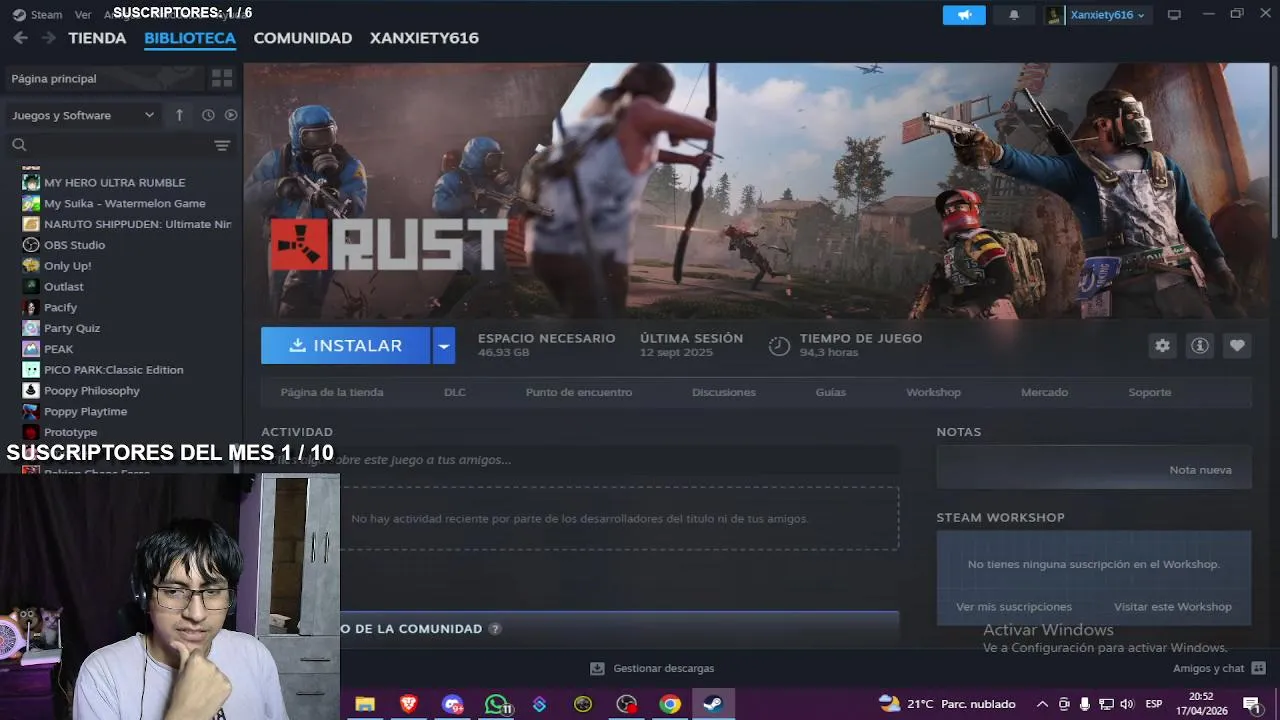Open Rust game settings gear
This screenshot has height=720, width=1280.
click(x=1162, y=345)
